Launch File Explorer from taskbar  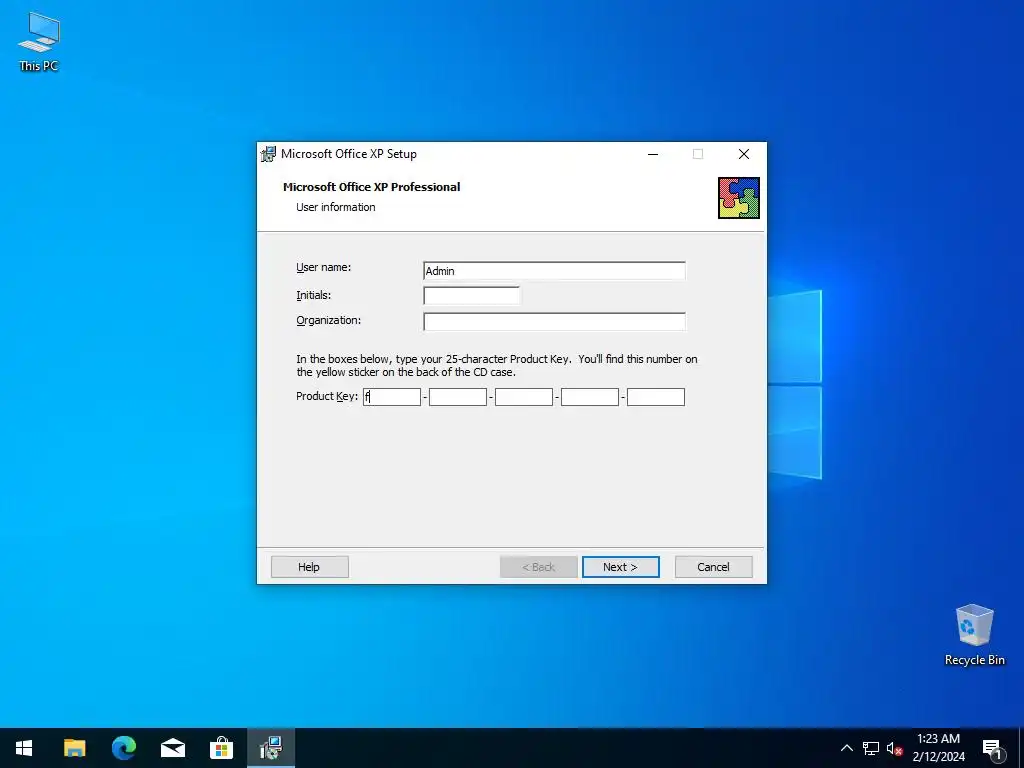pos(74,748)
